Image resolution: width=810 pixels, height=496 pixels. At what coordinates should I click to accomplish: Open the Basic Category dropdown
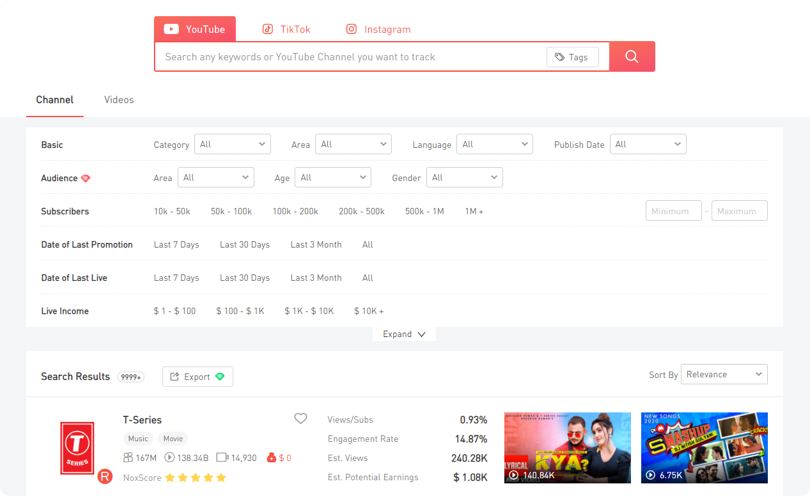[x=232, y=144]
